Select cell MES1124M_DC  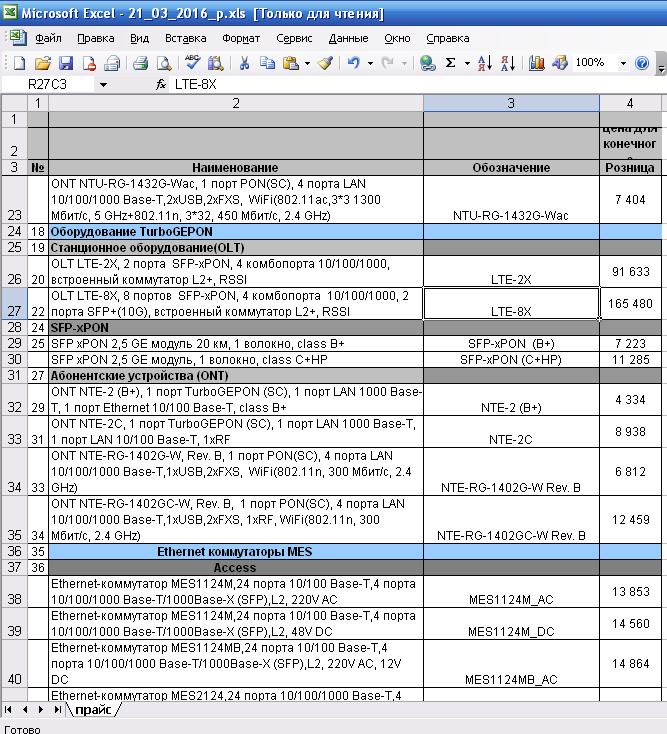511,624
